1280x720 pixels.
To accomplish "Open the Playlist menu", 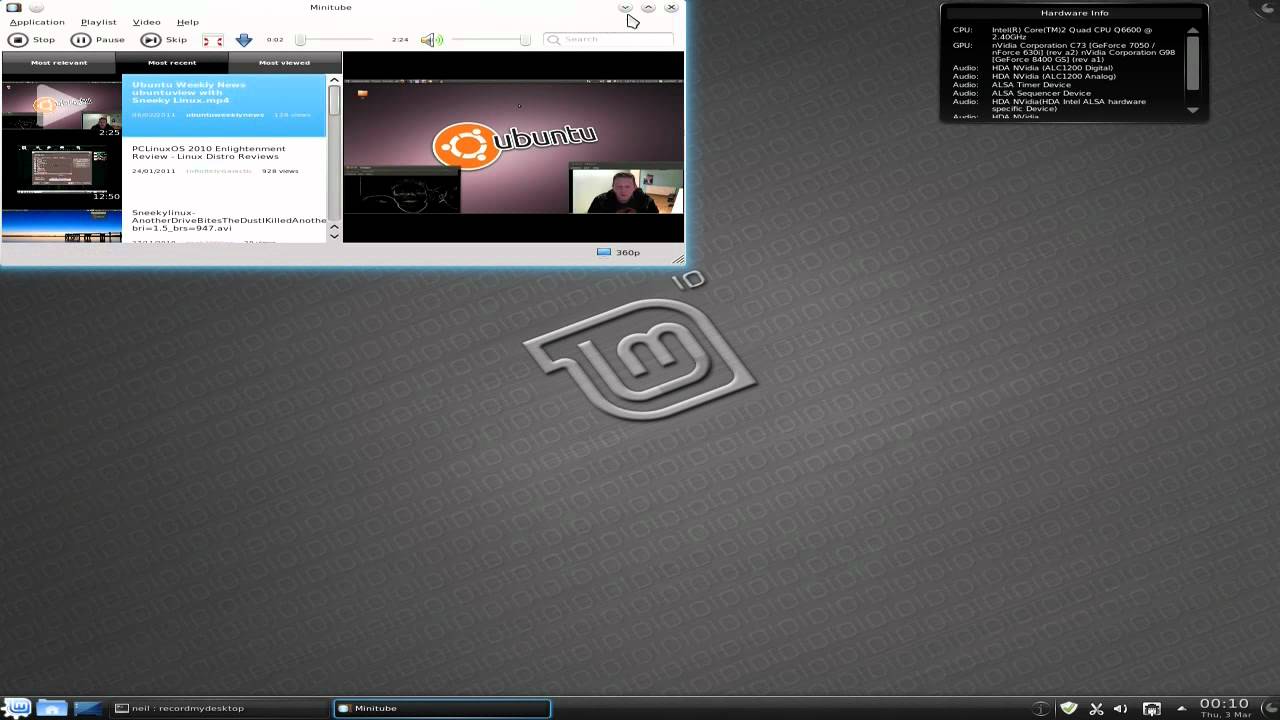I will point(99,22).
